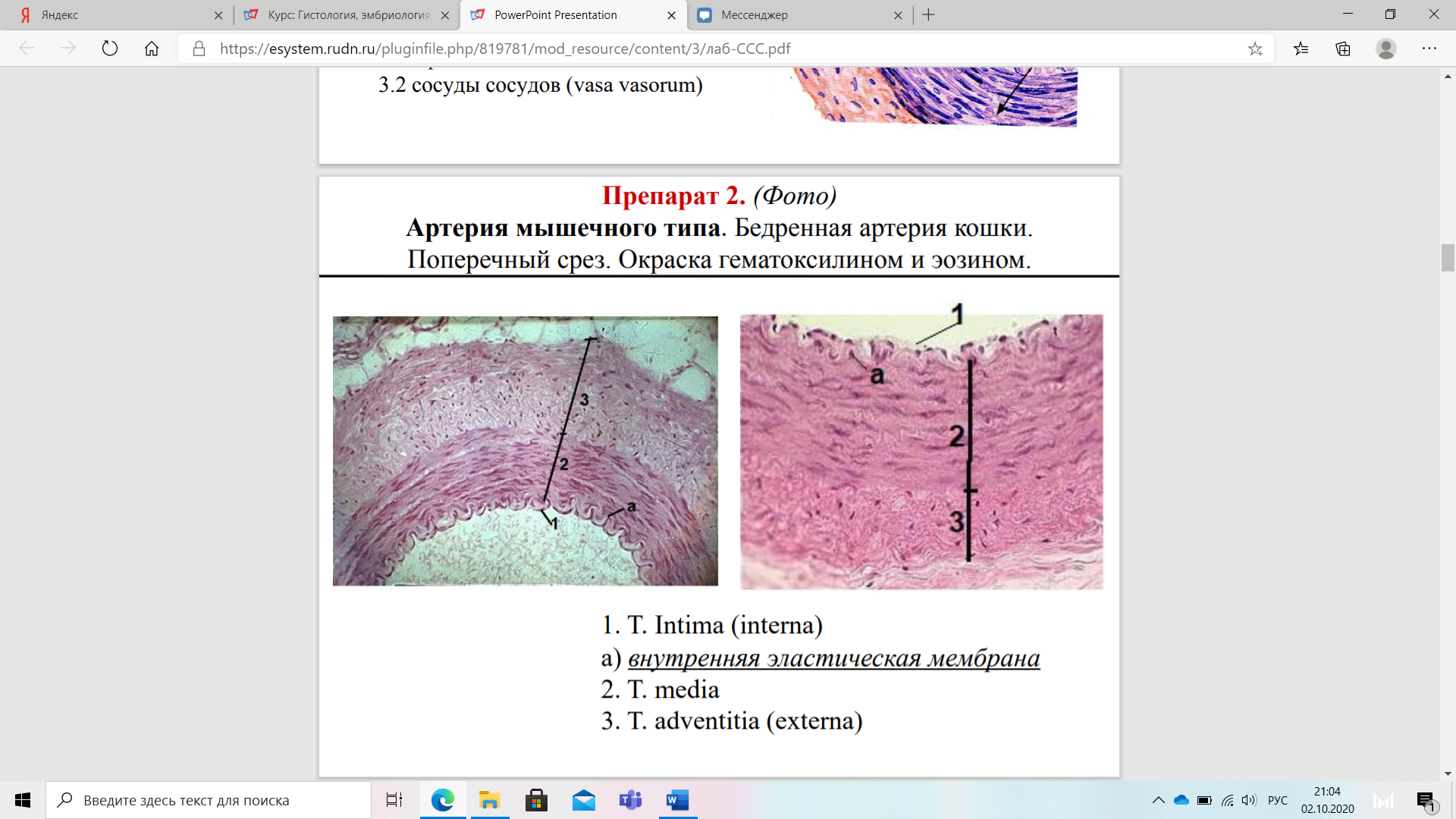Open the user profile menu
Viewport: 1456px width, 819px height.
pyautogui.click(x=1386, y=49)
